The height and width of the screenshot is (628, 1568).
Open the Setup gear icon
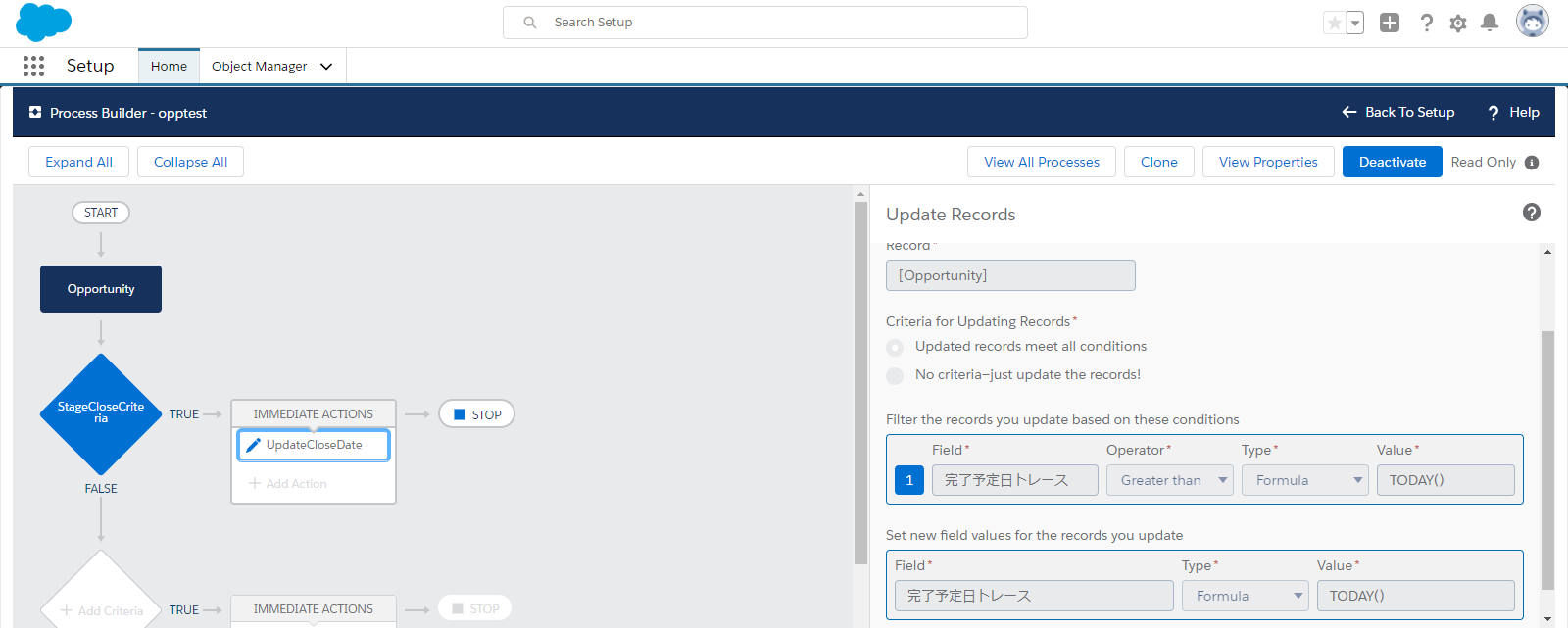(1458, 23)
